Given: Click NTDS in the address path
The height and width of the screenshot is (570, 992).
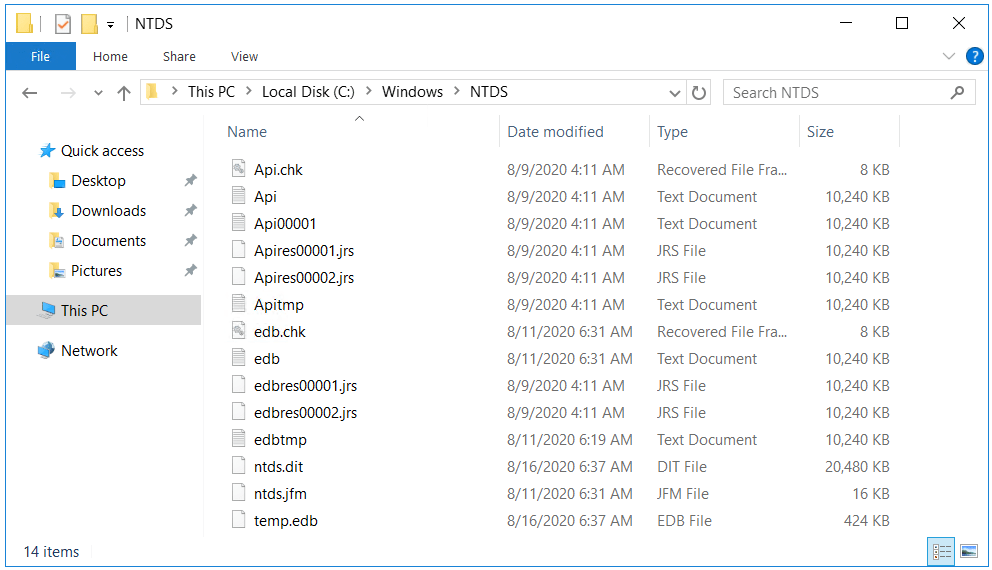Looking at the screenshot, I should [488, 92].
